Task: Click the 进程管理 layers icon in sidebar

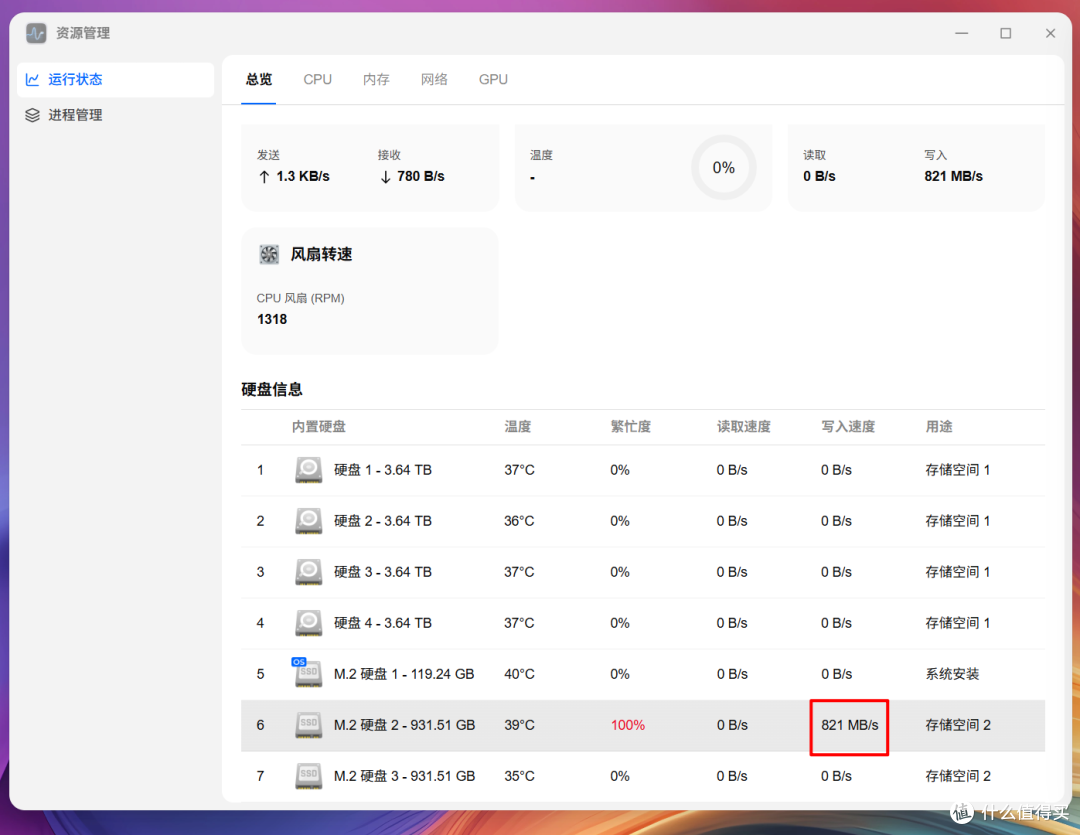Action: click(32, 115)
